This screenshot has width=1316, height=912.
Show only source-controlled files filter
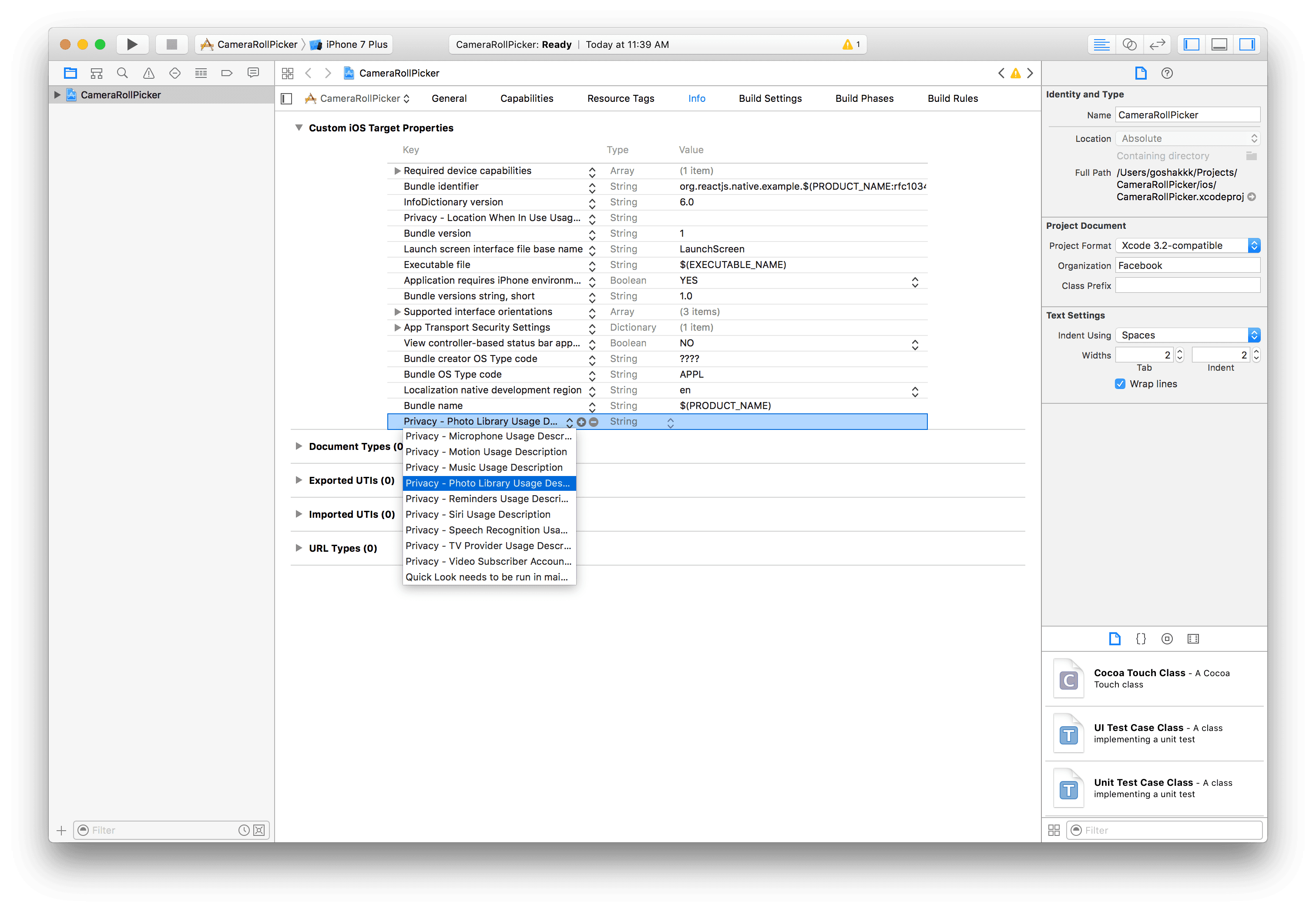tap(259, 830)
